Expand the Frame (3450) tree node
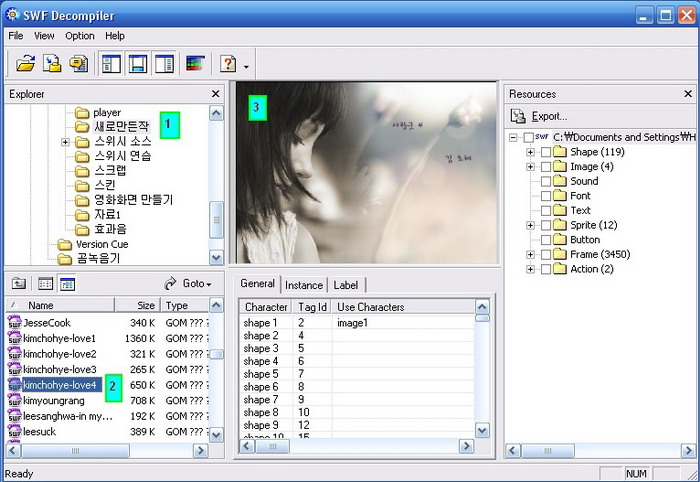Screen dimensions: 700x482 tap(530, 255)
